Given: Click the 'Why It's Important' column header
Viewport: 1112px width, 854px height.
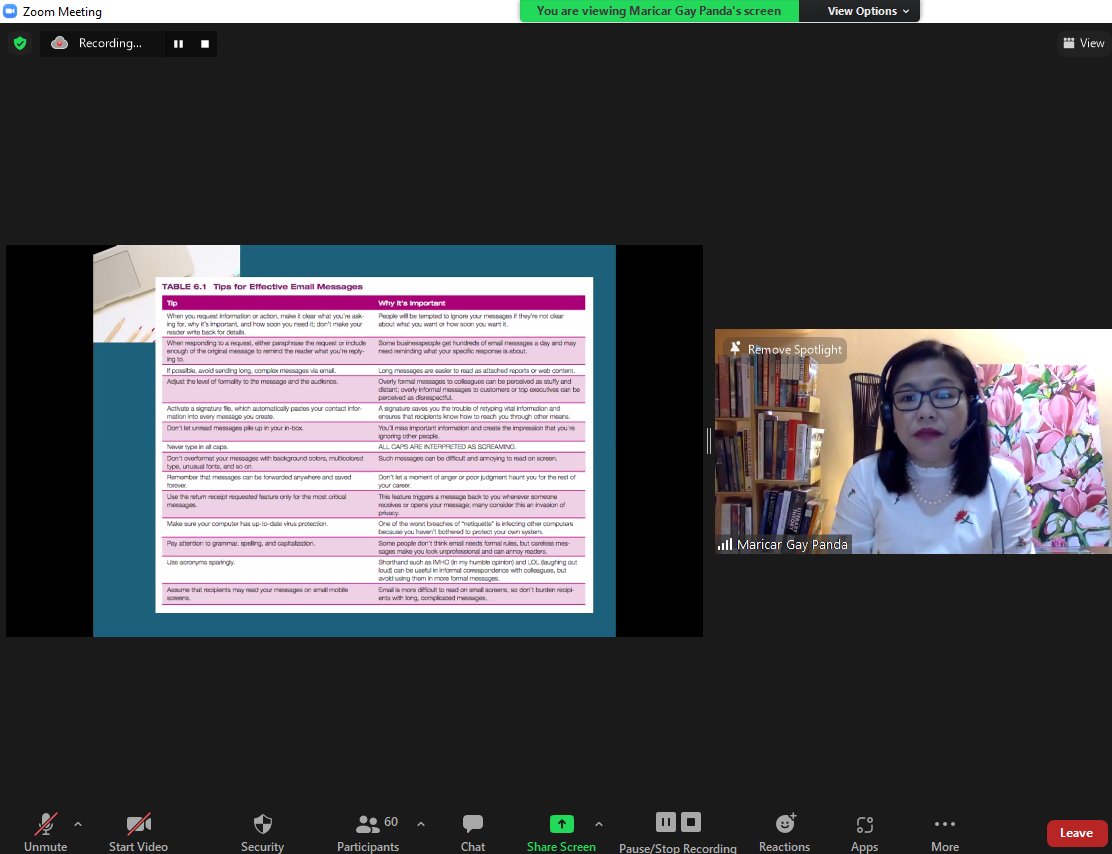Looking at the screenshot, I should tap(412, 303).
